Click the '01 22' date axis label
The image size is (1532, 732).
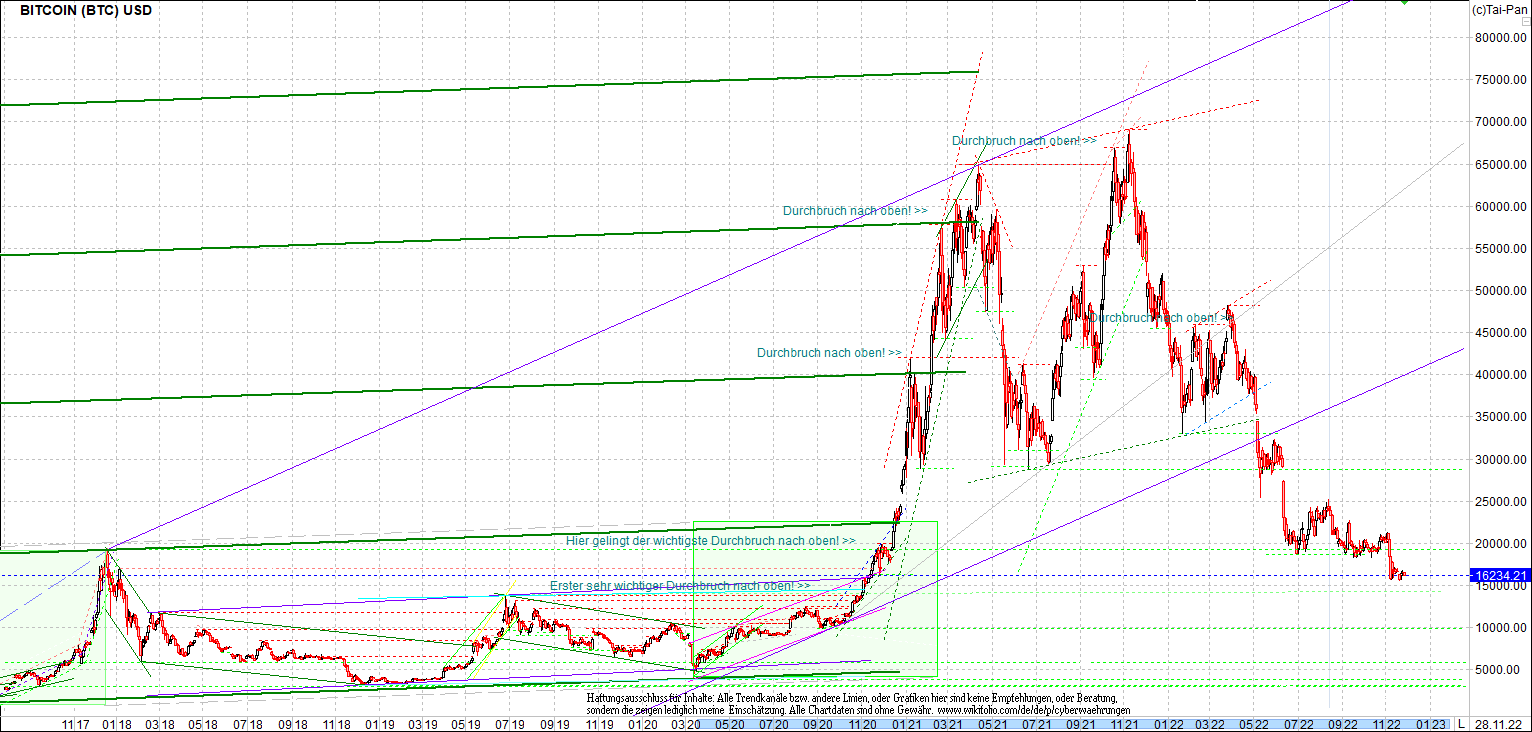1170,724
